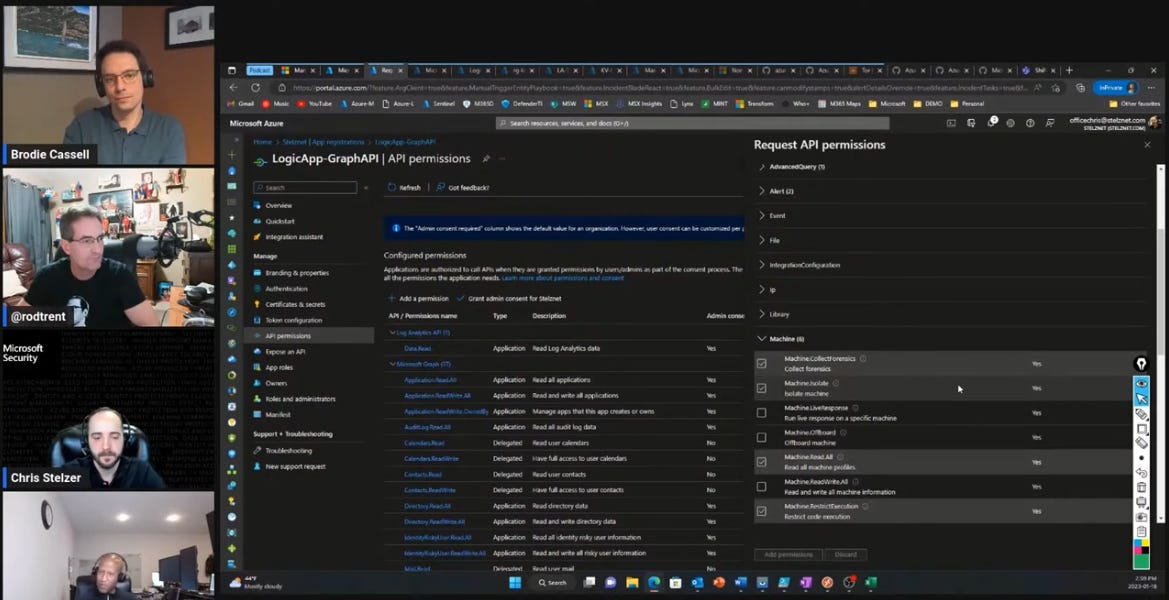Check Machine.Offboard permission
This screenshot has height=600, width=1169.
tap(761, 438)
